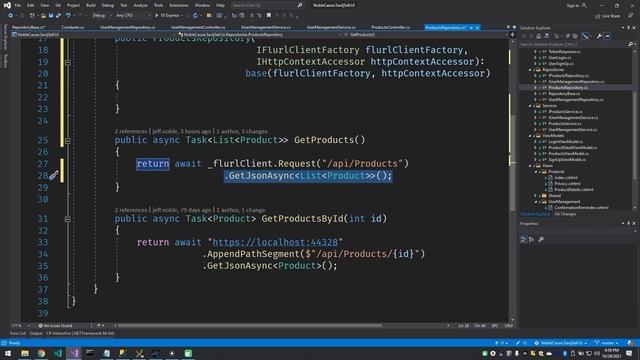
Task: Click the editor zoom level box at bottom left
Action: tap(20, 326)
